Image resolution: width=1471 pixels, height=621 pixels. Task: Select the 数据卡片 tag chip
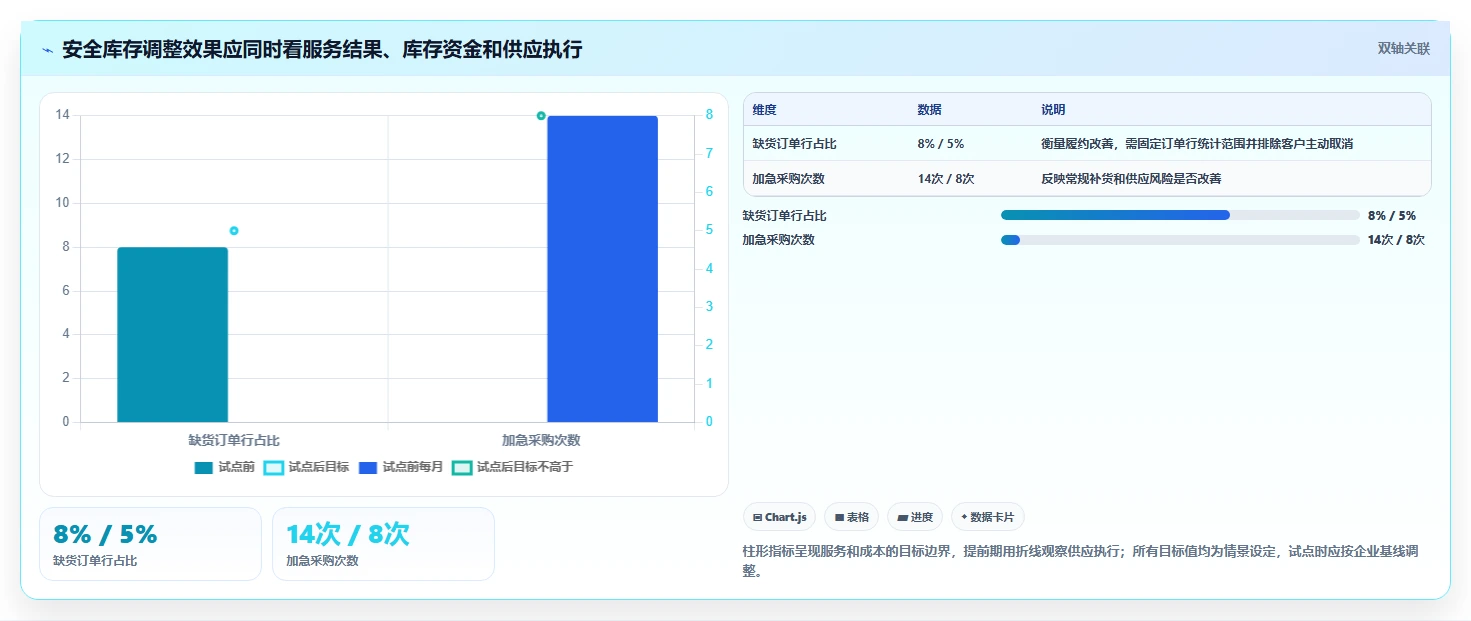click(987, 517)
